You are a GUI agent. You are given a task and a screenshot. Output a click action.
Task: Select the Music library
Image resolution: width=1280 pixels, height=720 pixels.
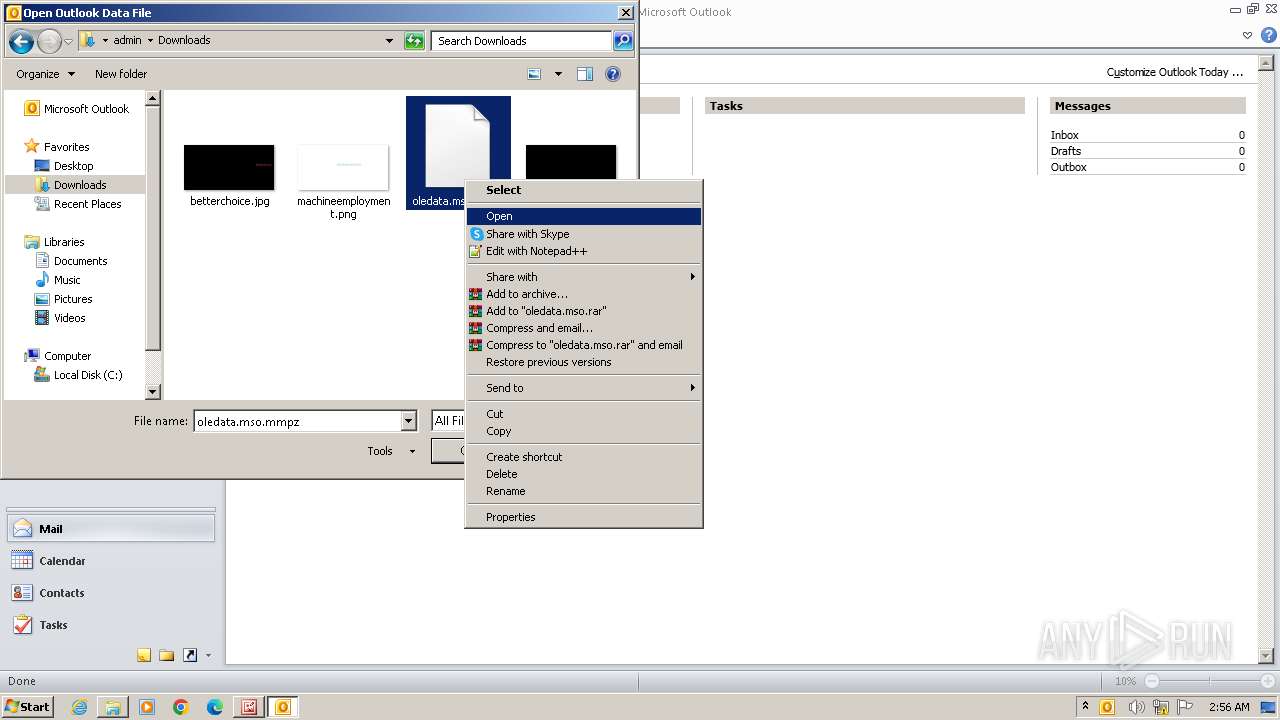tap(58, 280)
